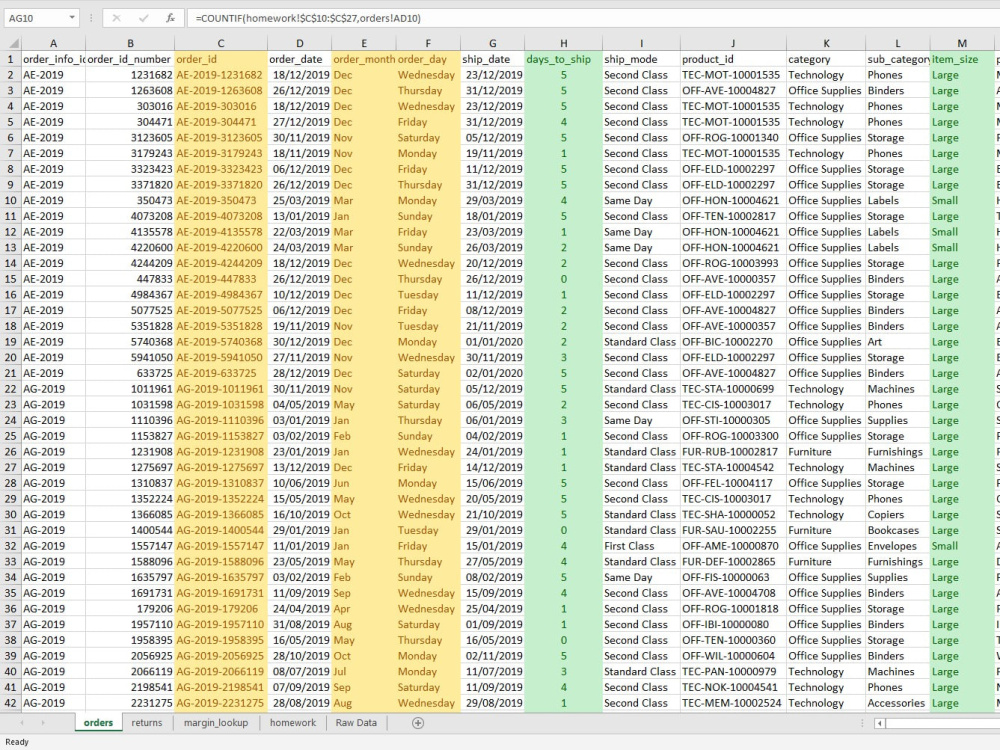
Task: Click the item_size header cell
Action: pyautogui.click(x=962, y=59)
